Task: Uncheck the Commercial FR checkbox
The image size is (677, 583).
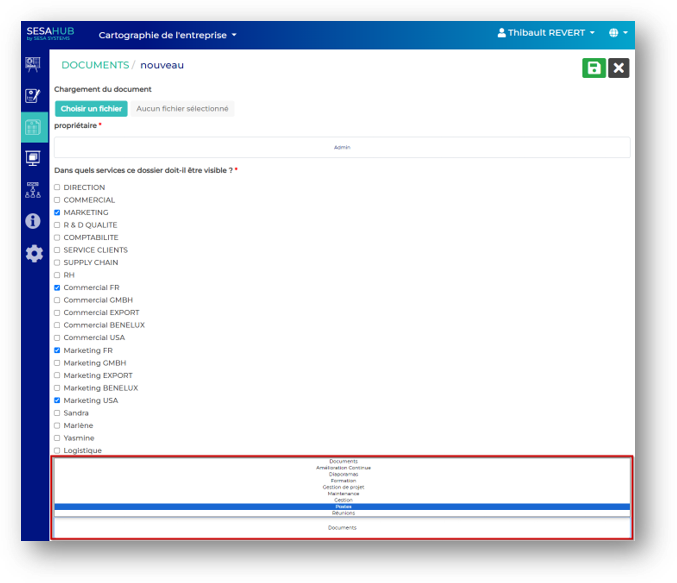Action: 57,288
